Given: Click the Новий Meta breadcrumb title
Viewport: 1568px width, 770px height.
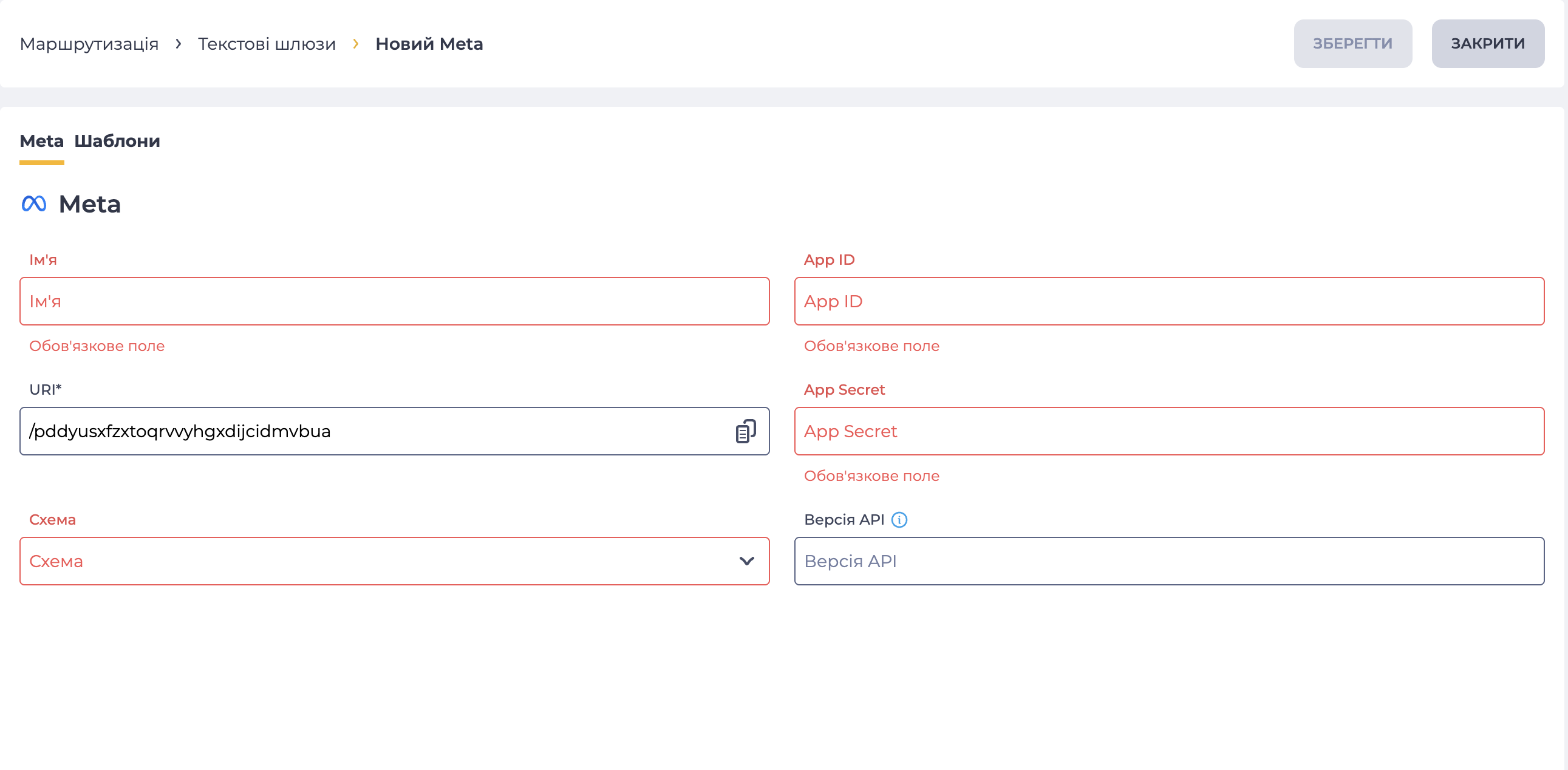Looking at the screenshot, I should pos(429,44).
